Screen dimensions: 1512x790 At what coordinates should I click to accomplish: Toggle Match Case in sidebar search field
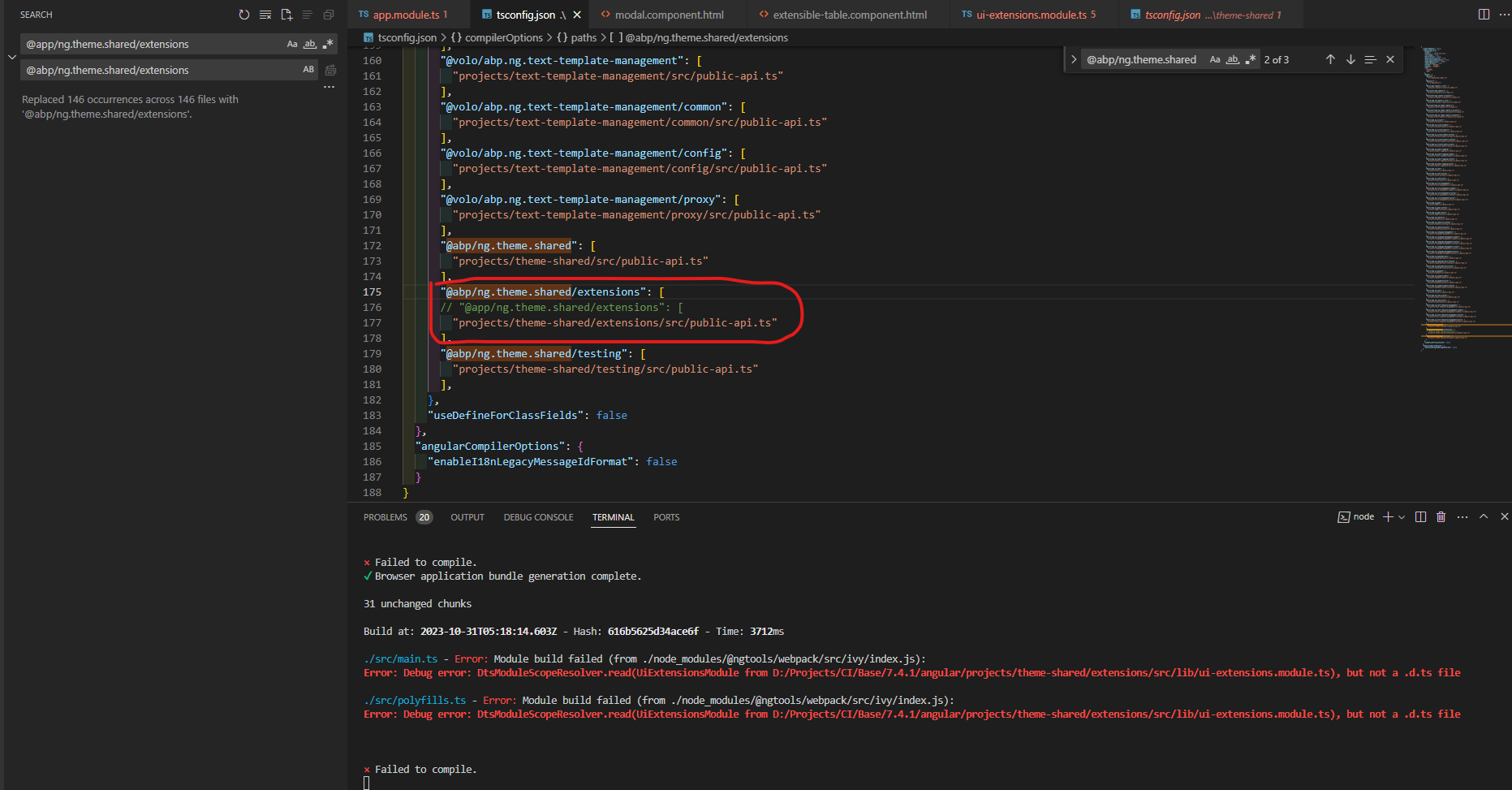pos(292,45)
